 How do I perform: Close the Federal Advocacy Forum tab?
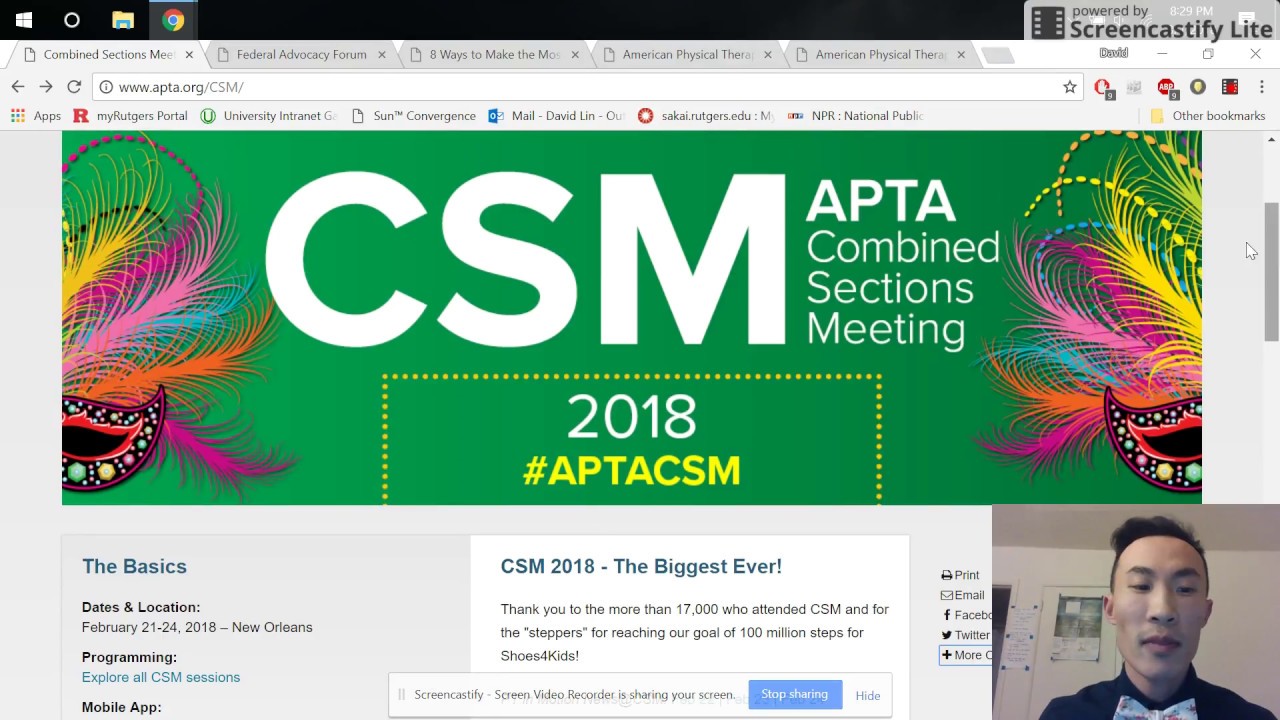click(381, 55)
